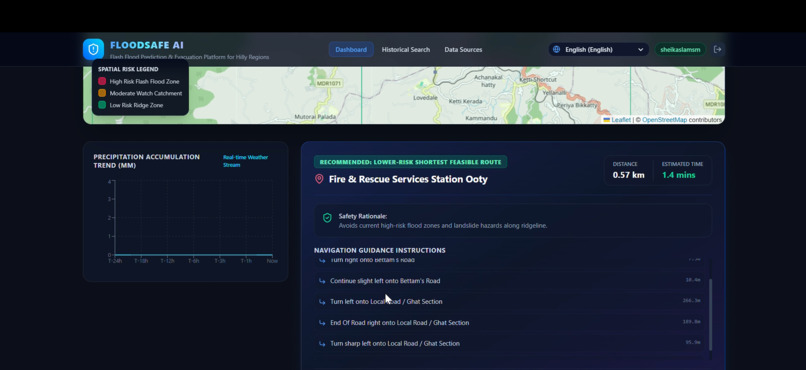Click the 1.4 mins estimated time value
This screenshot has height=370, width=806.
(x=679, y=175)
